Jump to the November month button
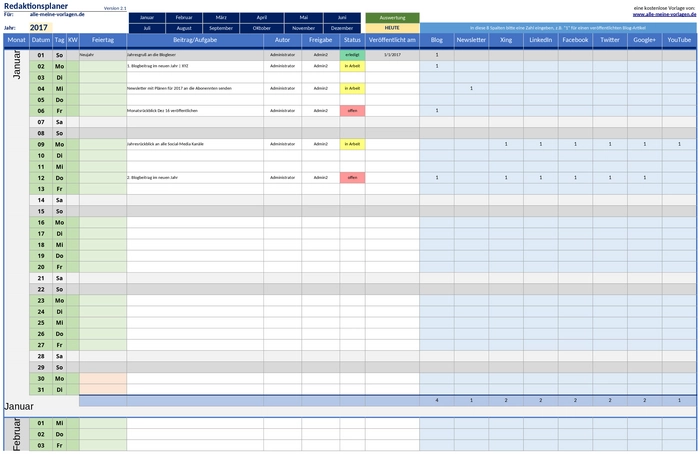The height and width of the screenshot is (454, 700). 304,28
